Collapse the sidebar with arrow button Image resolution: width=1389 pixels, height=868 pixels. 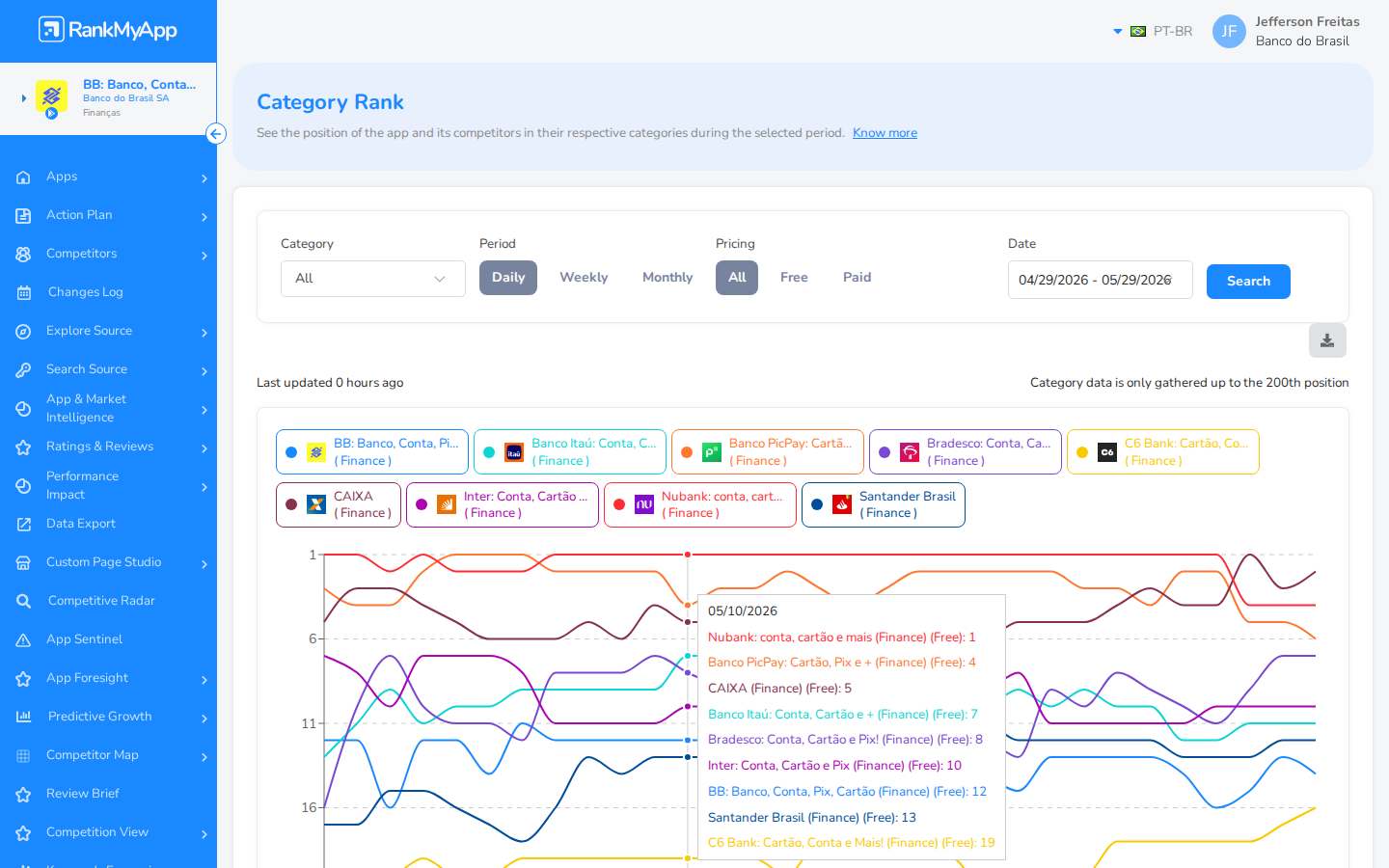[216, 134]
